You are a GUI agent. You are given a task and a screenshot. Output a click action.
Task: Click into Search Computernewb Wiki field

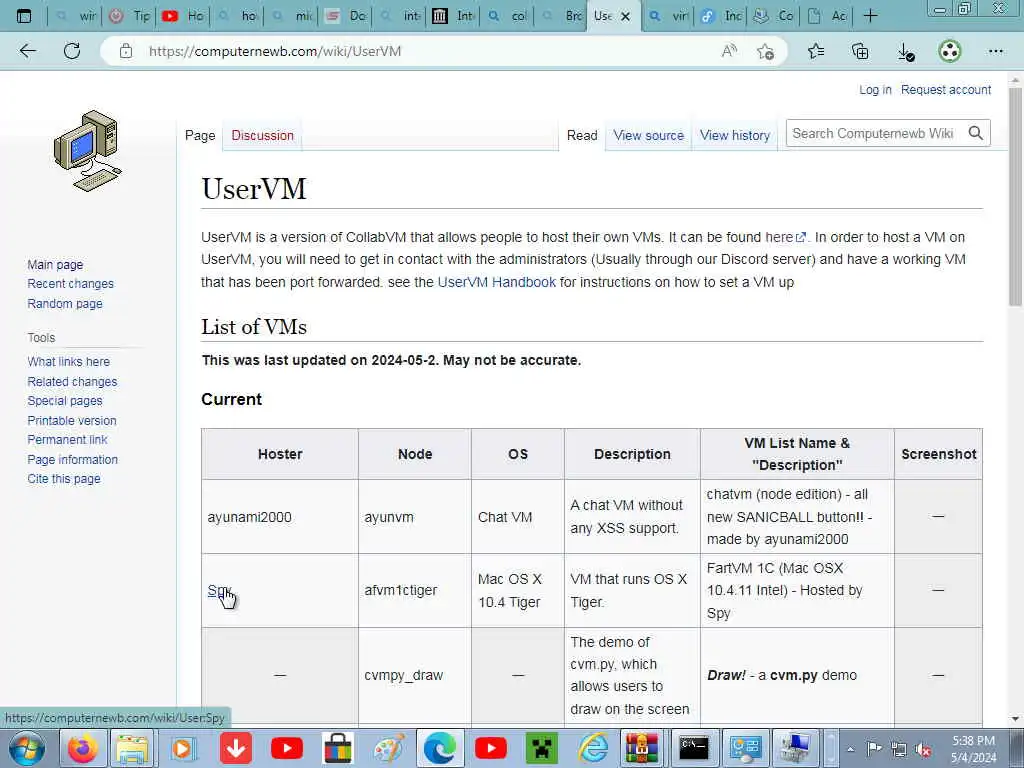[875, 133]
